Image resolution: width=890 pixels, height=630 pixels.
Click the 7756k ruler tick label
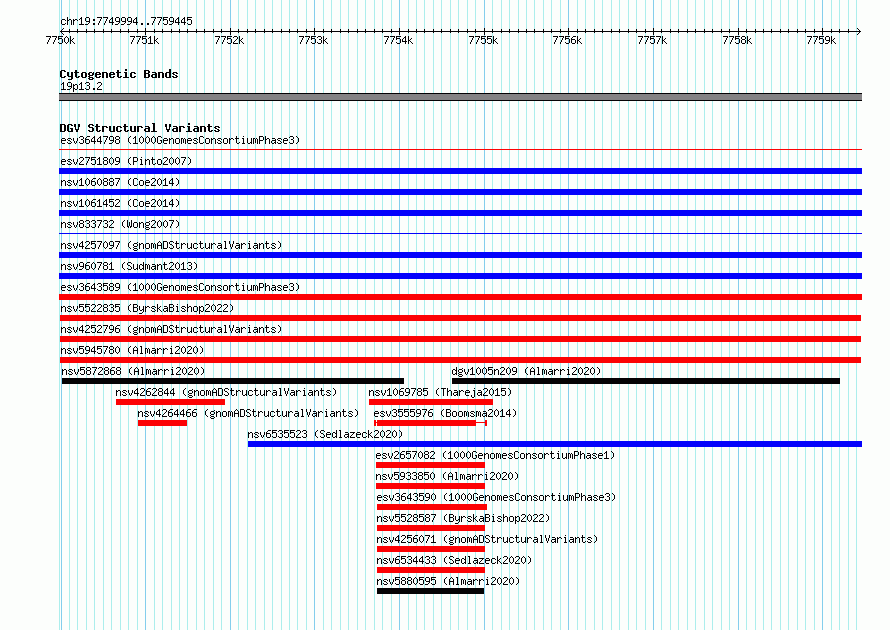click(568, 40)
